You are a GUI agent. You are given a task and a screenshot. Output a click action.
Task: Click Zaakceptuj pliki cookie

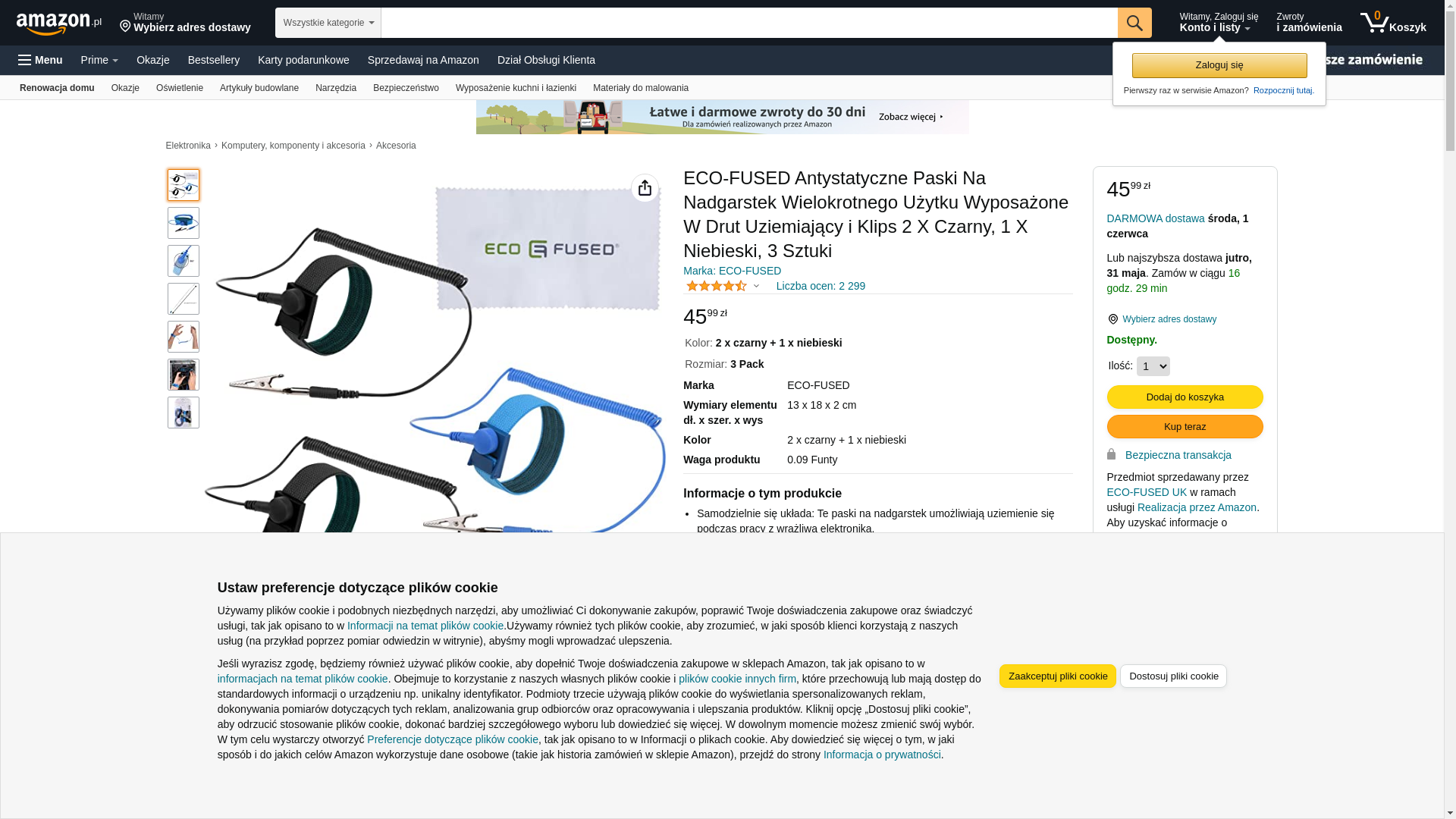1057,676
